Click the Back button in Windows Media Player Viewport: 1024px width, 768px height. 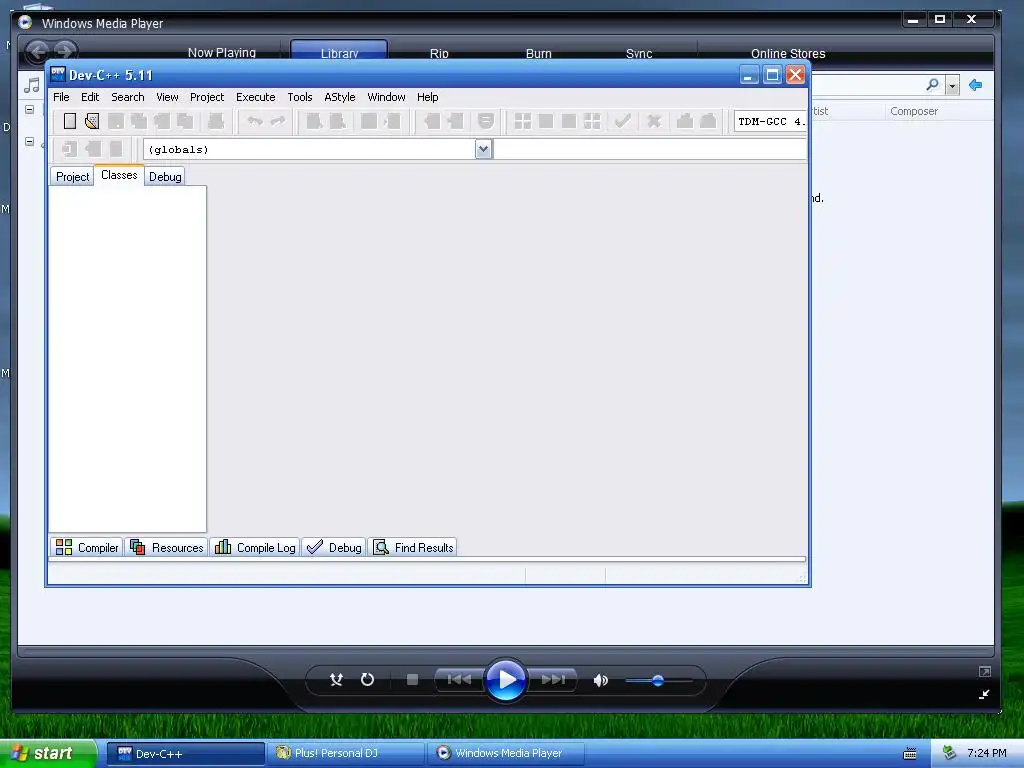[38, 51]
